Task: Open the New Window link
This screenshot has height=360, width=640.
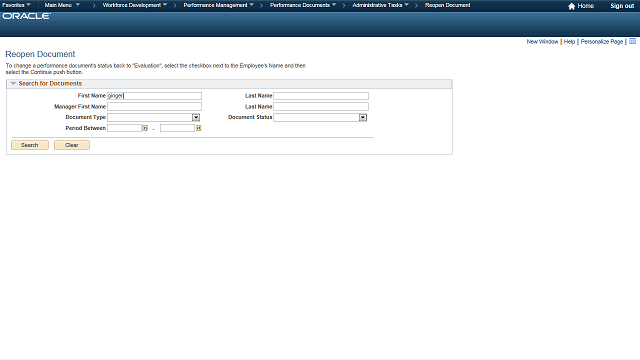Action: point(542,42)
